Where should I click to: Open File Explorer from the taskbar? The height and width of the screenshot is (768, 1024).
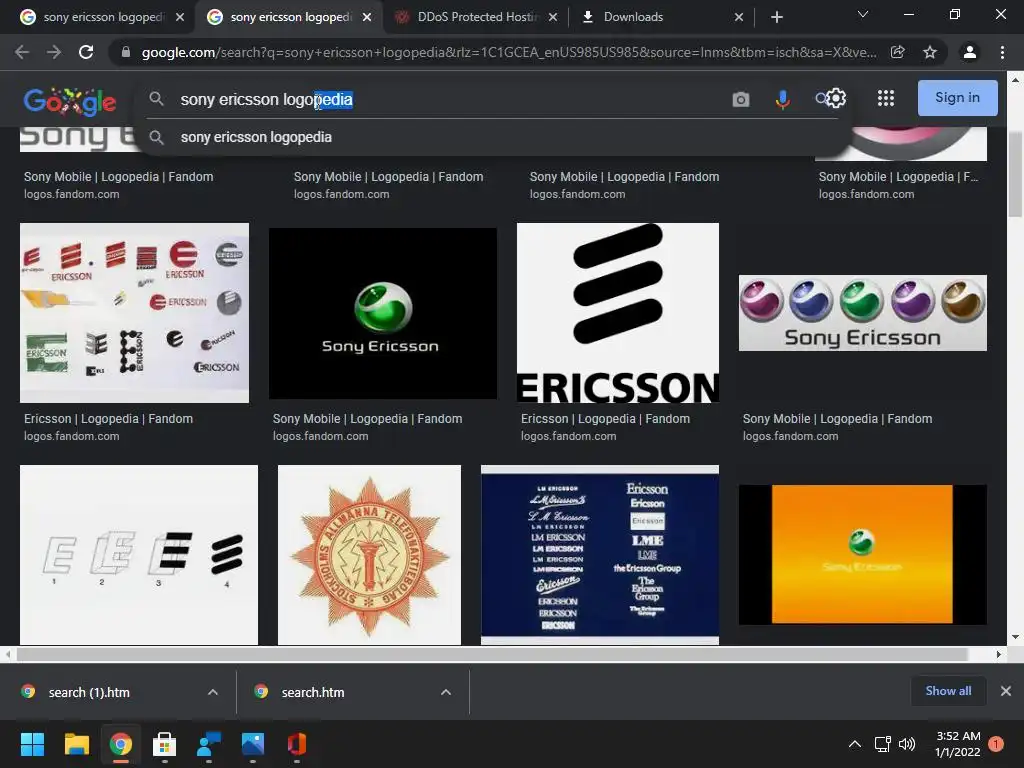76,744
